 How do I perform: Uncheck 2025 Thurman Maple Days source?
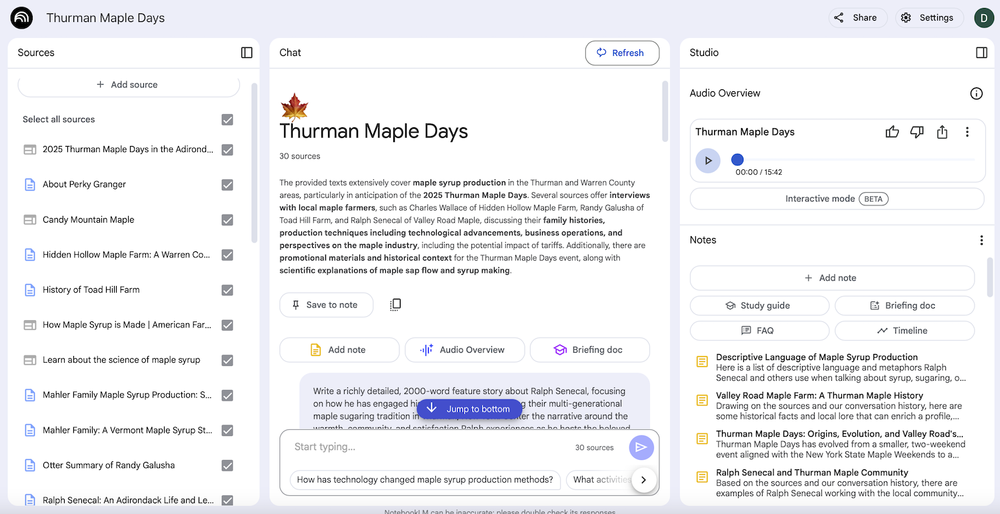click(227, 150)
